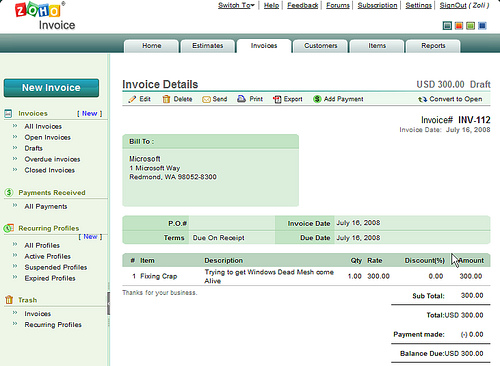Click the Recurring Profiles clock icon

[9, 228]
